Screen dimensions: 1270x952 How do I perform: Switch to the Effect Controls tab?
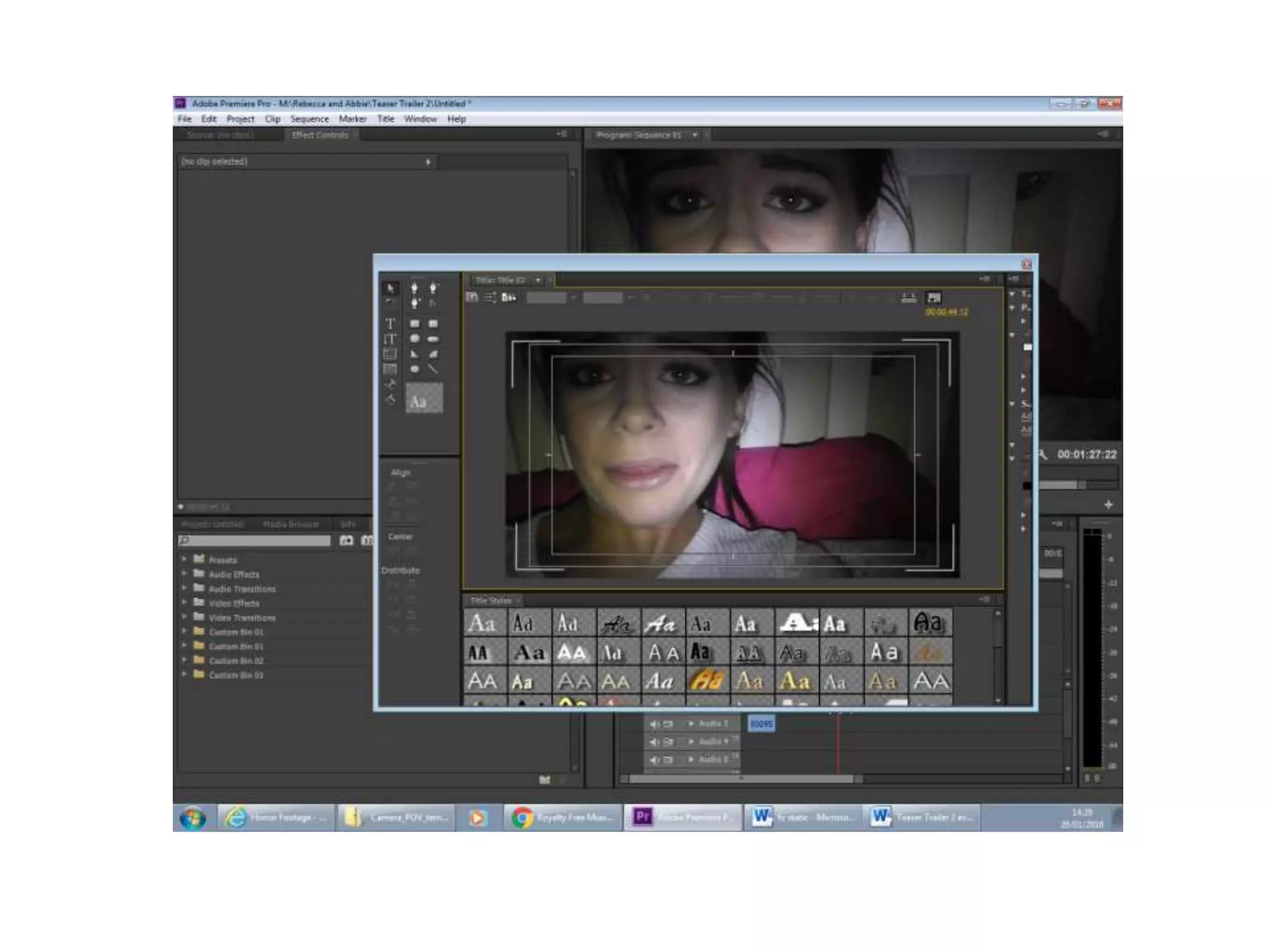pyautogui.click(x=319, y=135)
